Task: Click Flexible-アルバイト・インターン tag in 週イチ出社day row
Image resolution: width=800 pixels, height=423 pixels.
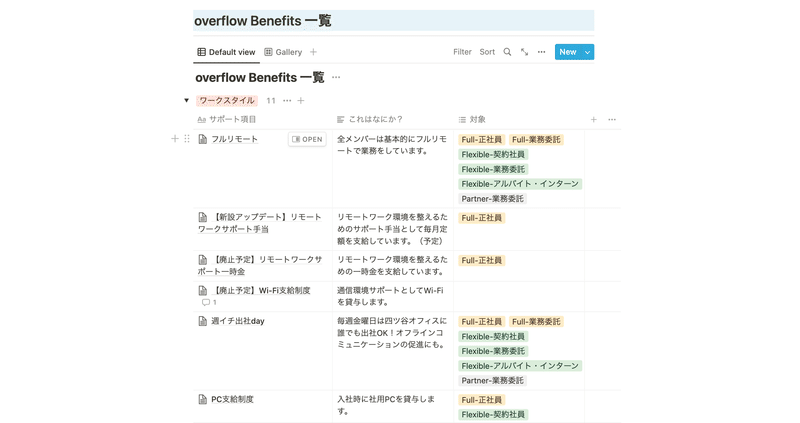Action: (520, 366)
